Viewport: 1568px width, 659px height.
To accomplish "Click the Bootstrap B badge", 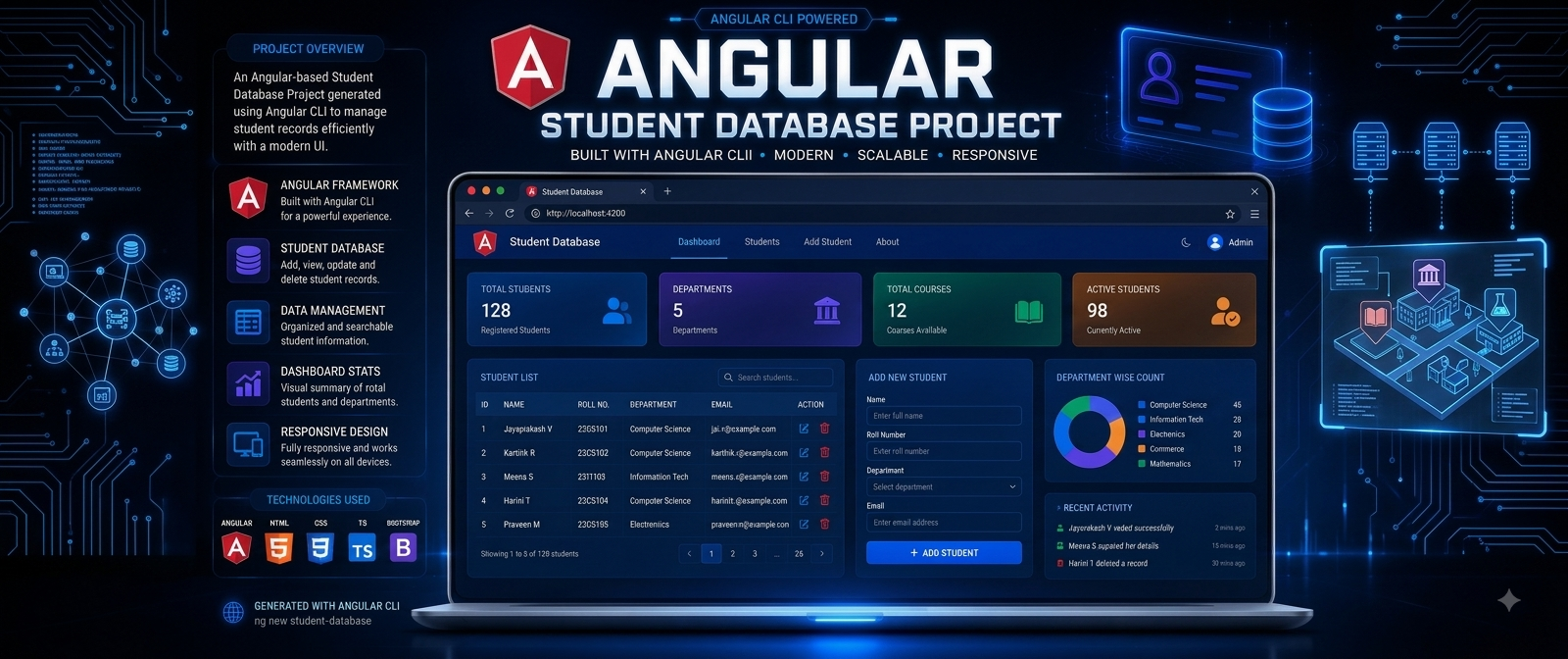I will (x=403, y=547).
